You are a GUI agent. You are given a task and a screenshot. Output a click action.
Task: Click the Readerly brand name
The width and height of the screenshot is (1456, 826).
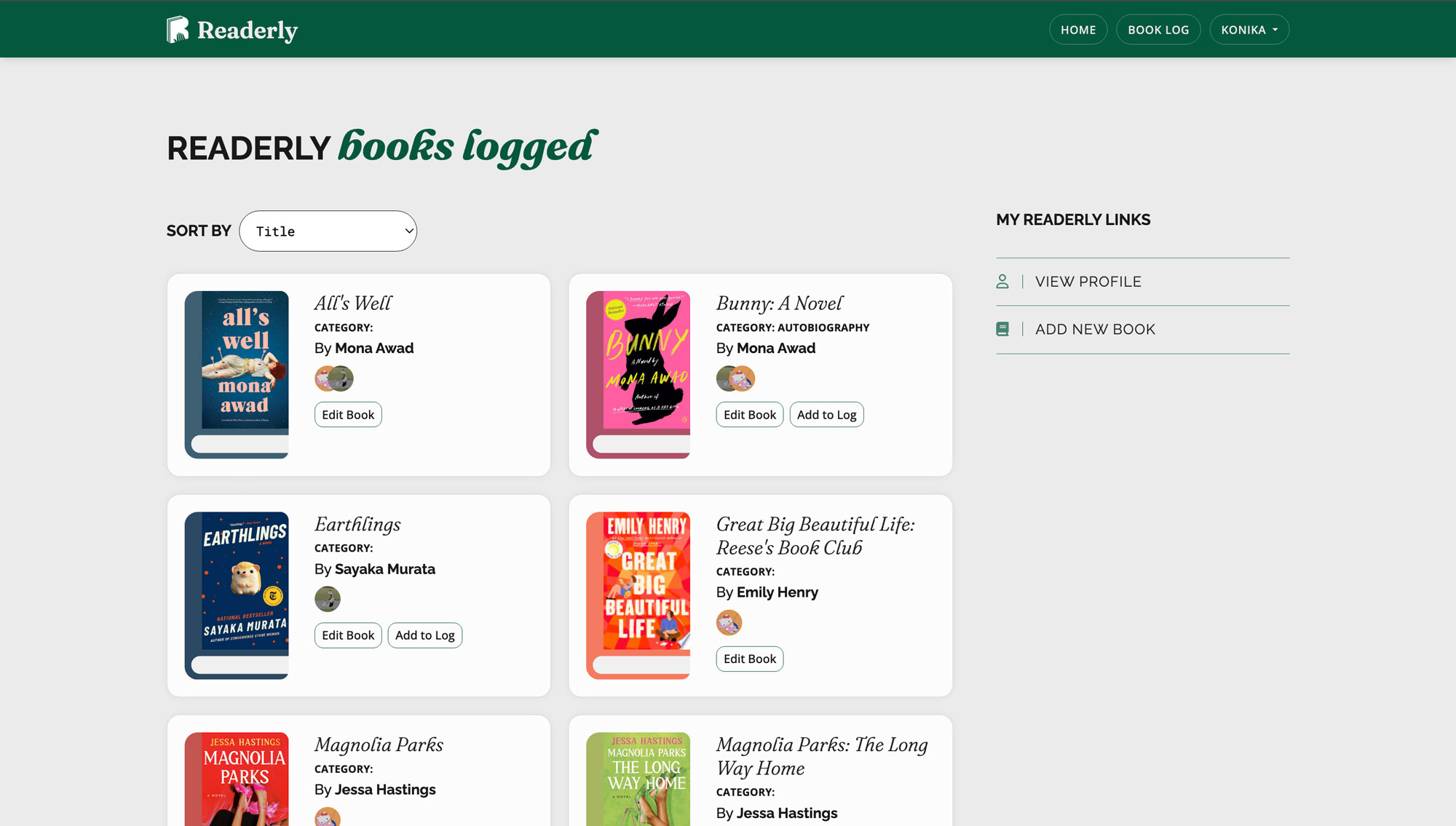coord(248,31)
